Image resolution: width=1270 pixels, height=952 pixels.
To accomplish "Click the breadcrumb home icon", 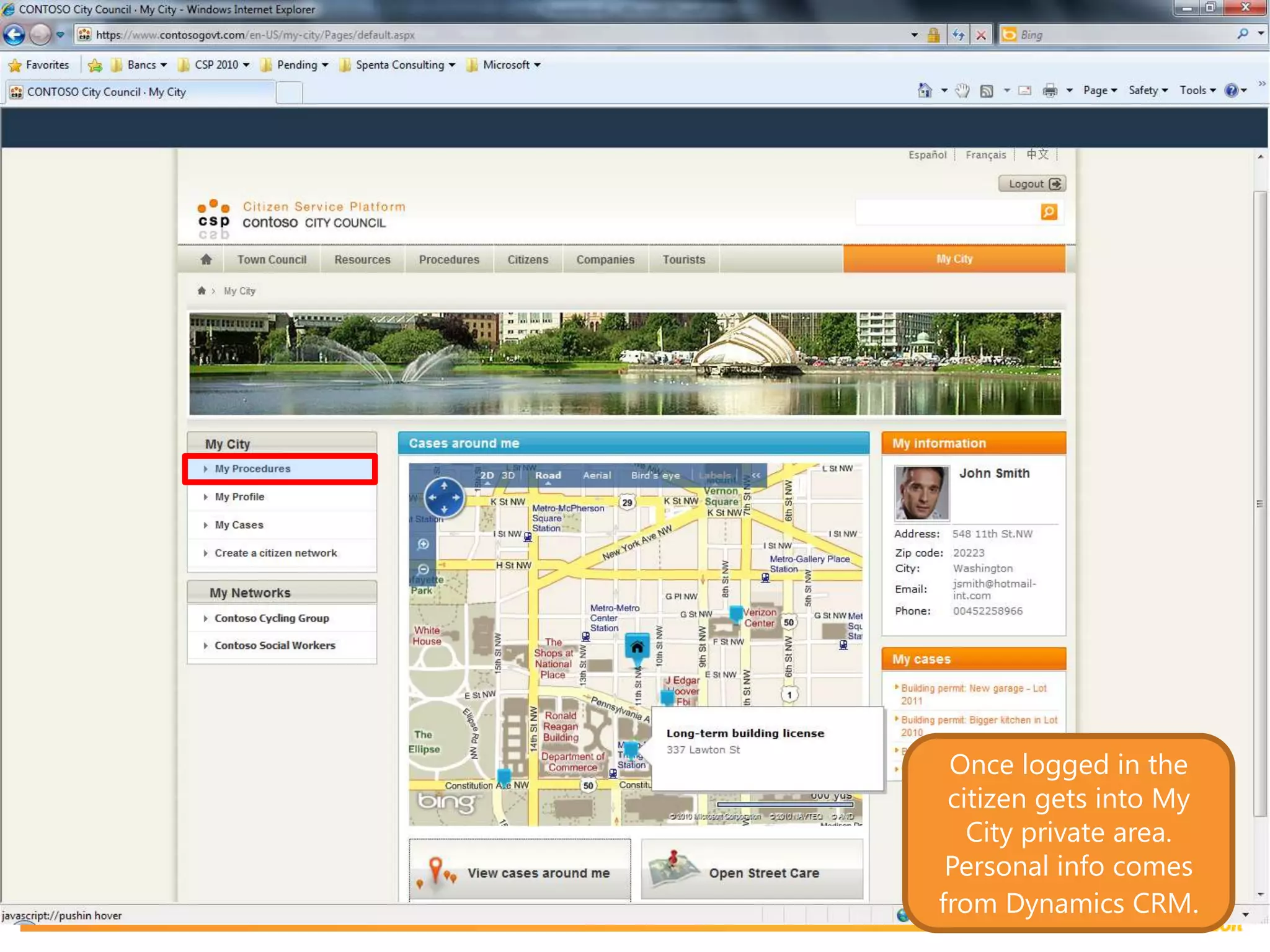I will click(202, 291).
